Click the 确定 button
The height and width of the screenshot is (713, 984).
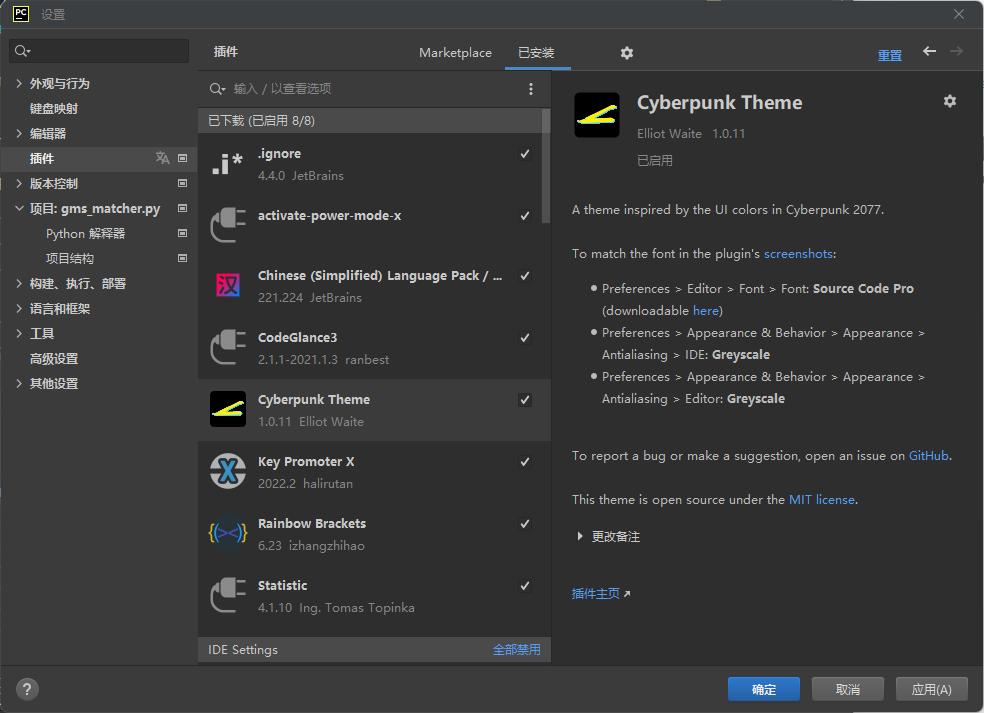click(764, 689)
